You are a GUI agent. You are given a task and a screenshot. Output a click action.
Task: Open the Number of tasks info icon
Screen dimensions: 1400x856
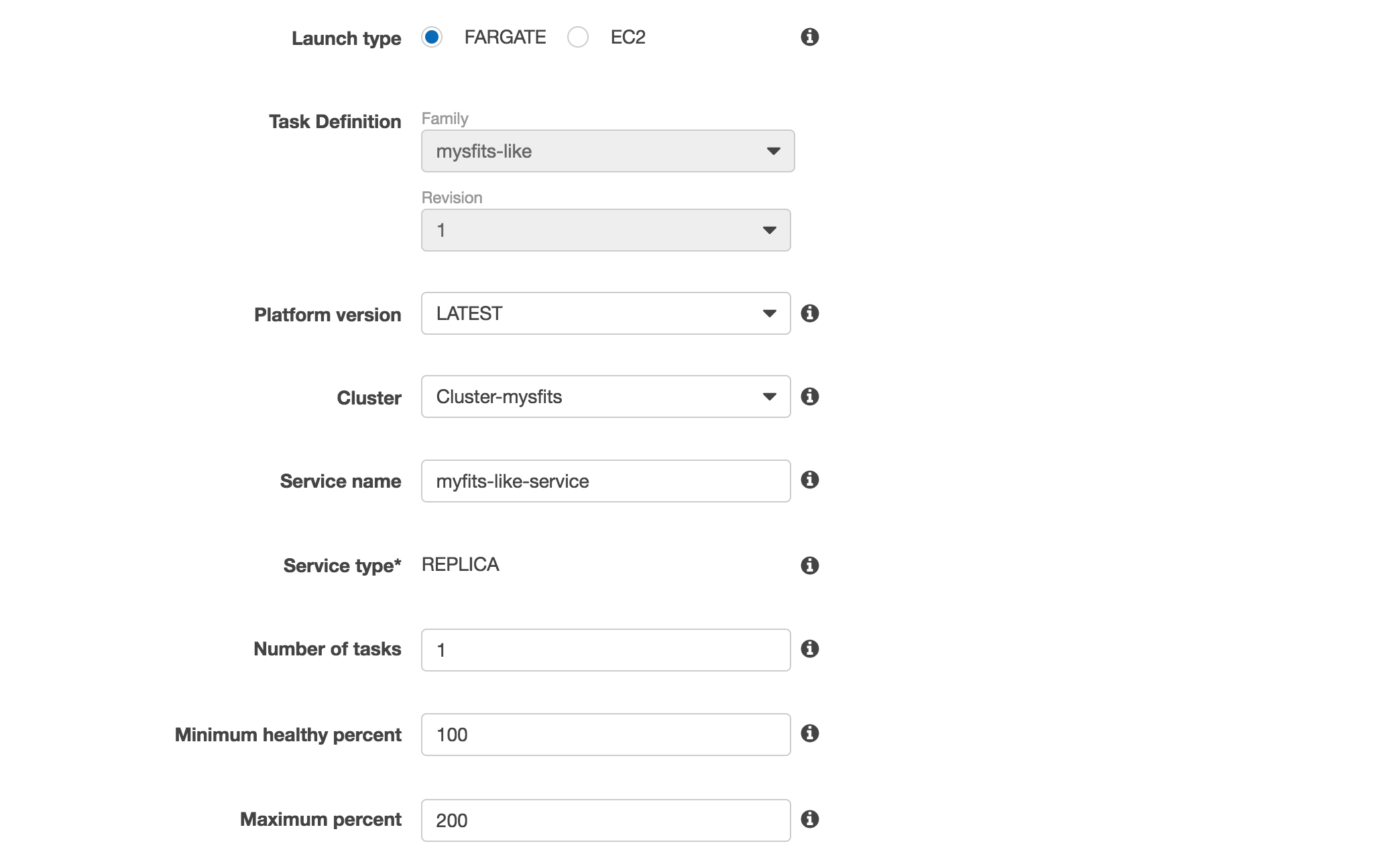pos(810,649)
